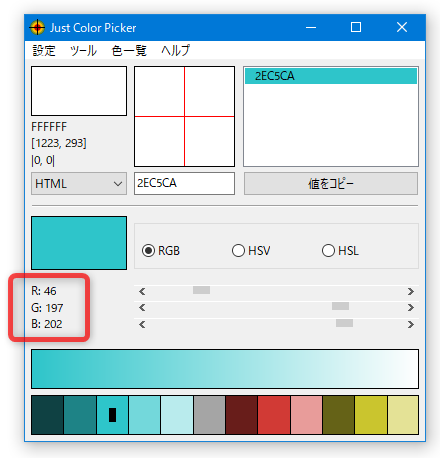Pick the red palette swatch
440x458 pixels.
point(274,415)
